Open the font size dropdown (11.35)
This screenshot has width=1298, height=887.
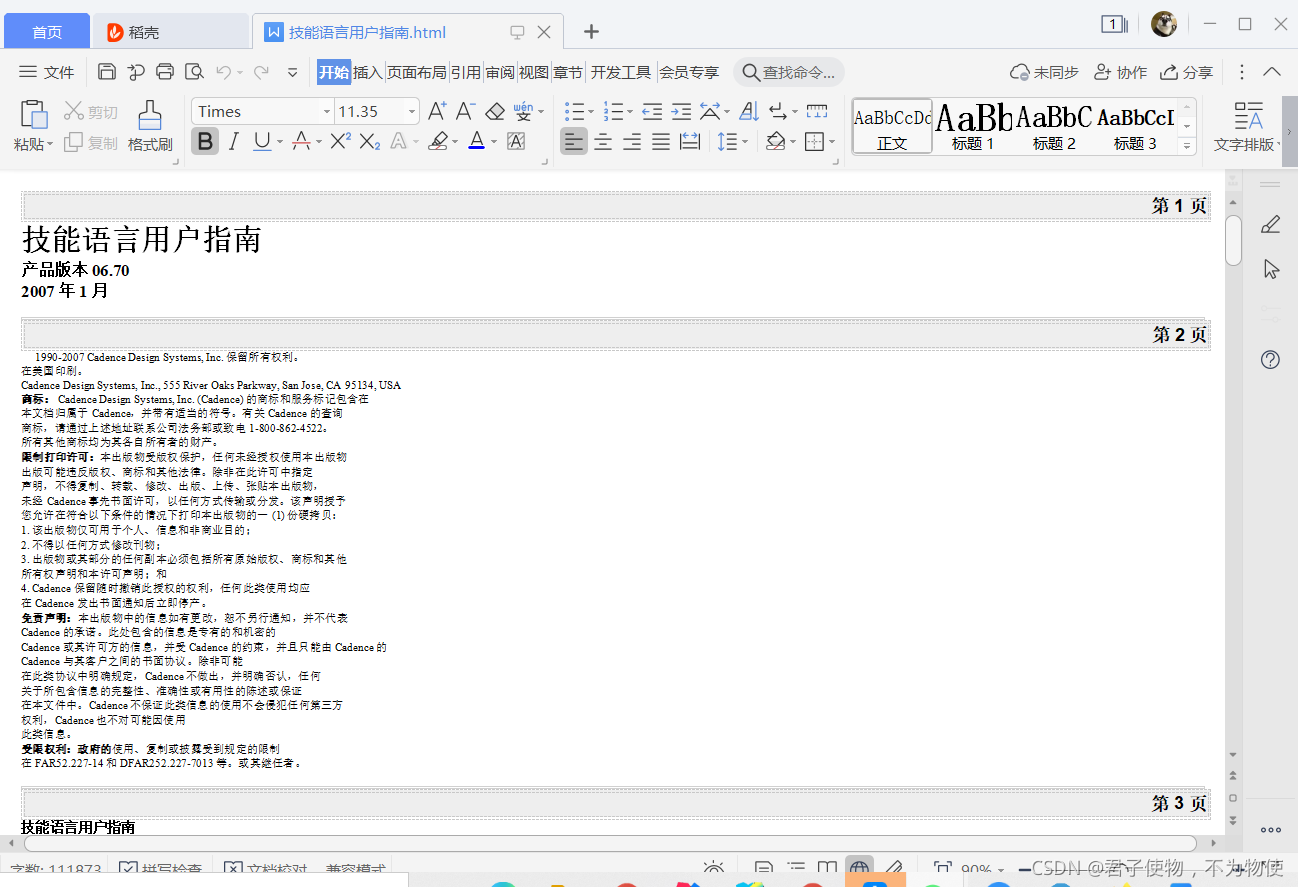[411, 111]
